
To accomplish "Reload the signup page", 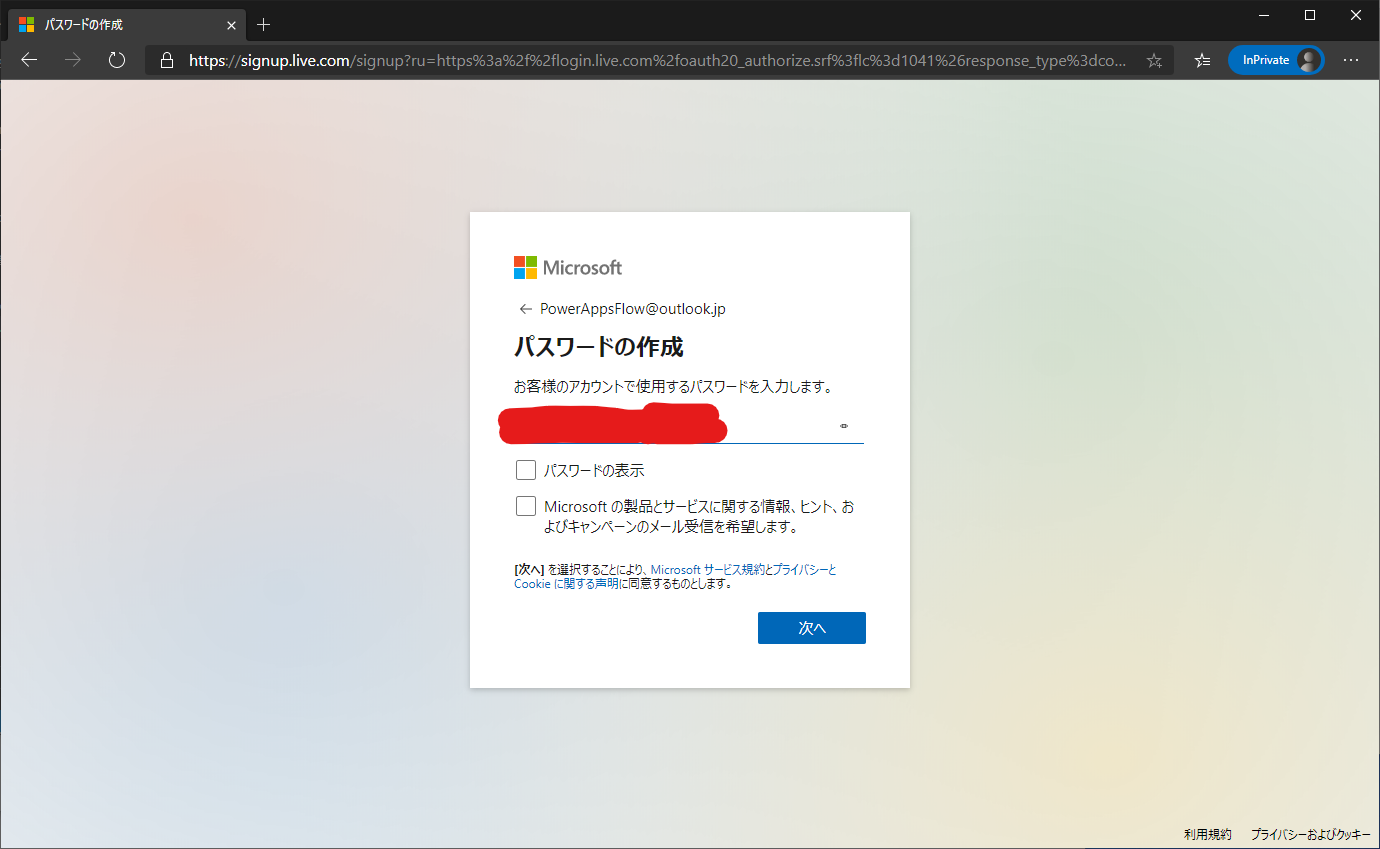I will click(117, 60).
